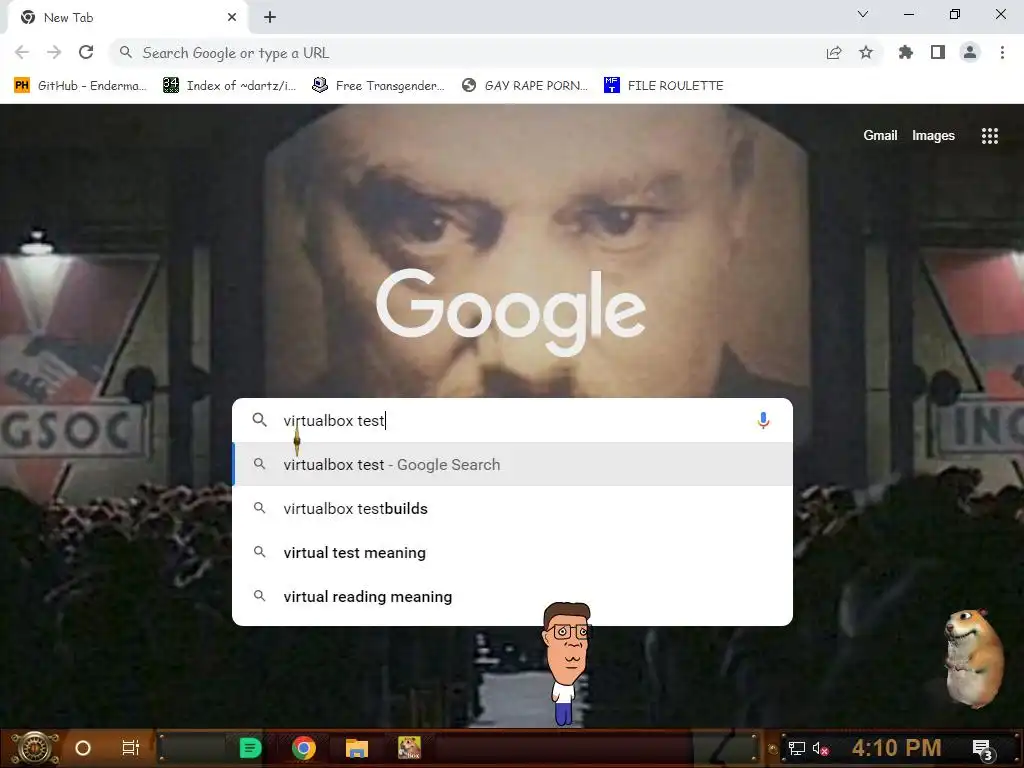1024x768 pixels.
Task: Go back to the previous page
Action: 22,52
